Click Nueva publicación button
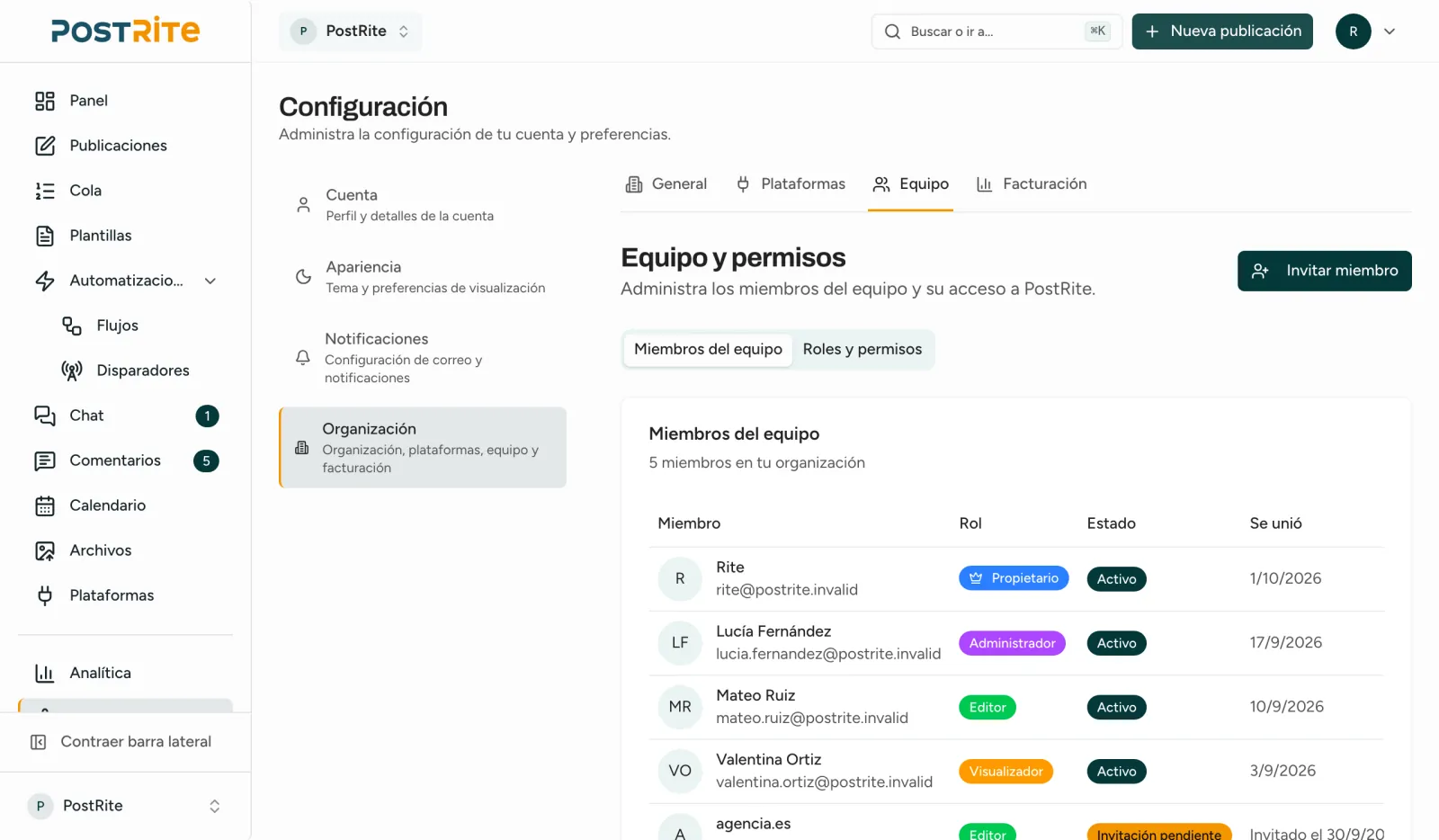The image size is (1439, 840). click(1222, 31)
